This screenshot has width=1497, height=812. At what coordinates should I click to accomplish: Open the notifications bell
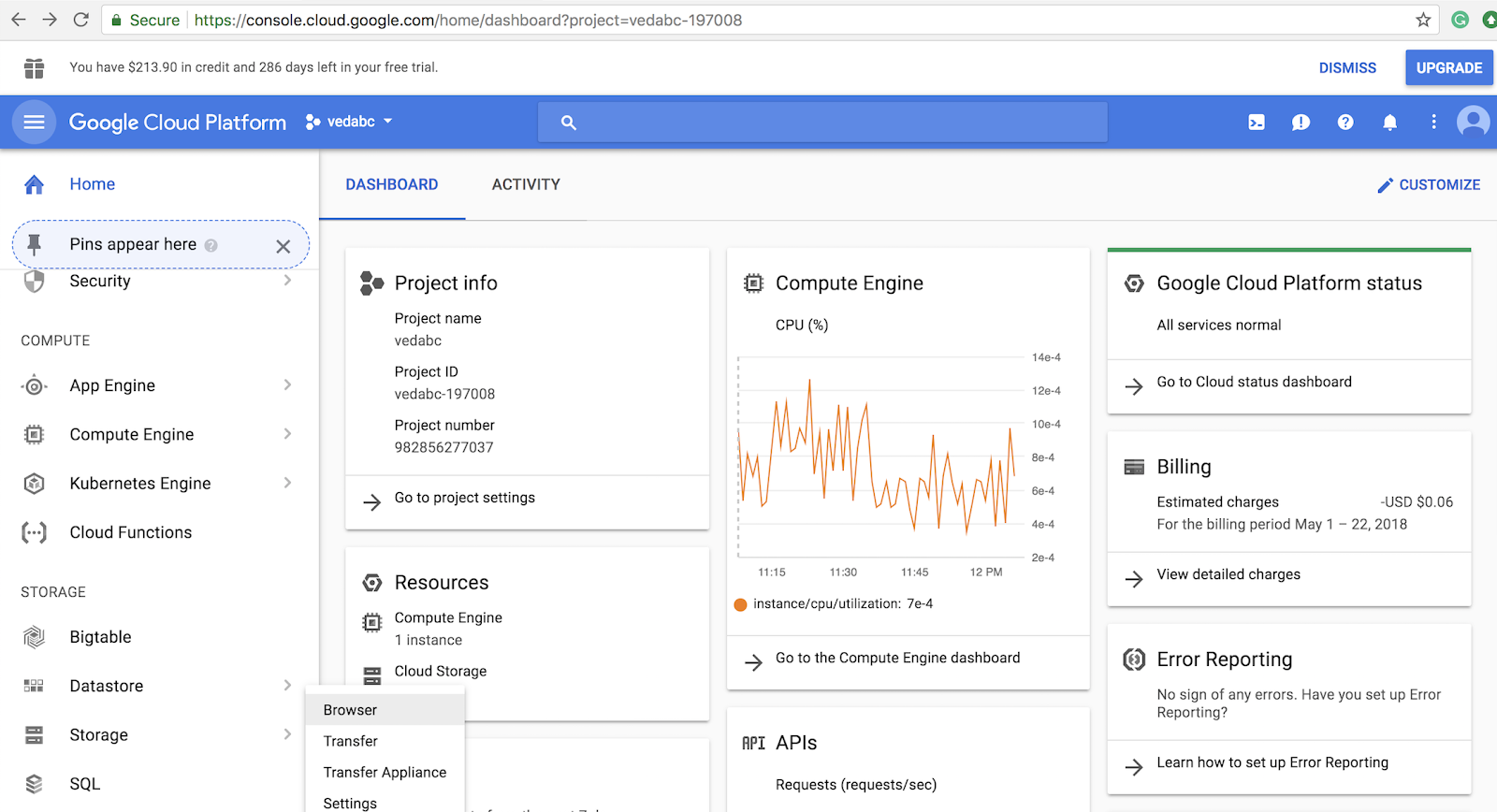[1390, 122]
